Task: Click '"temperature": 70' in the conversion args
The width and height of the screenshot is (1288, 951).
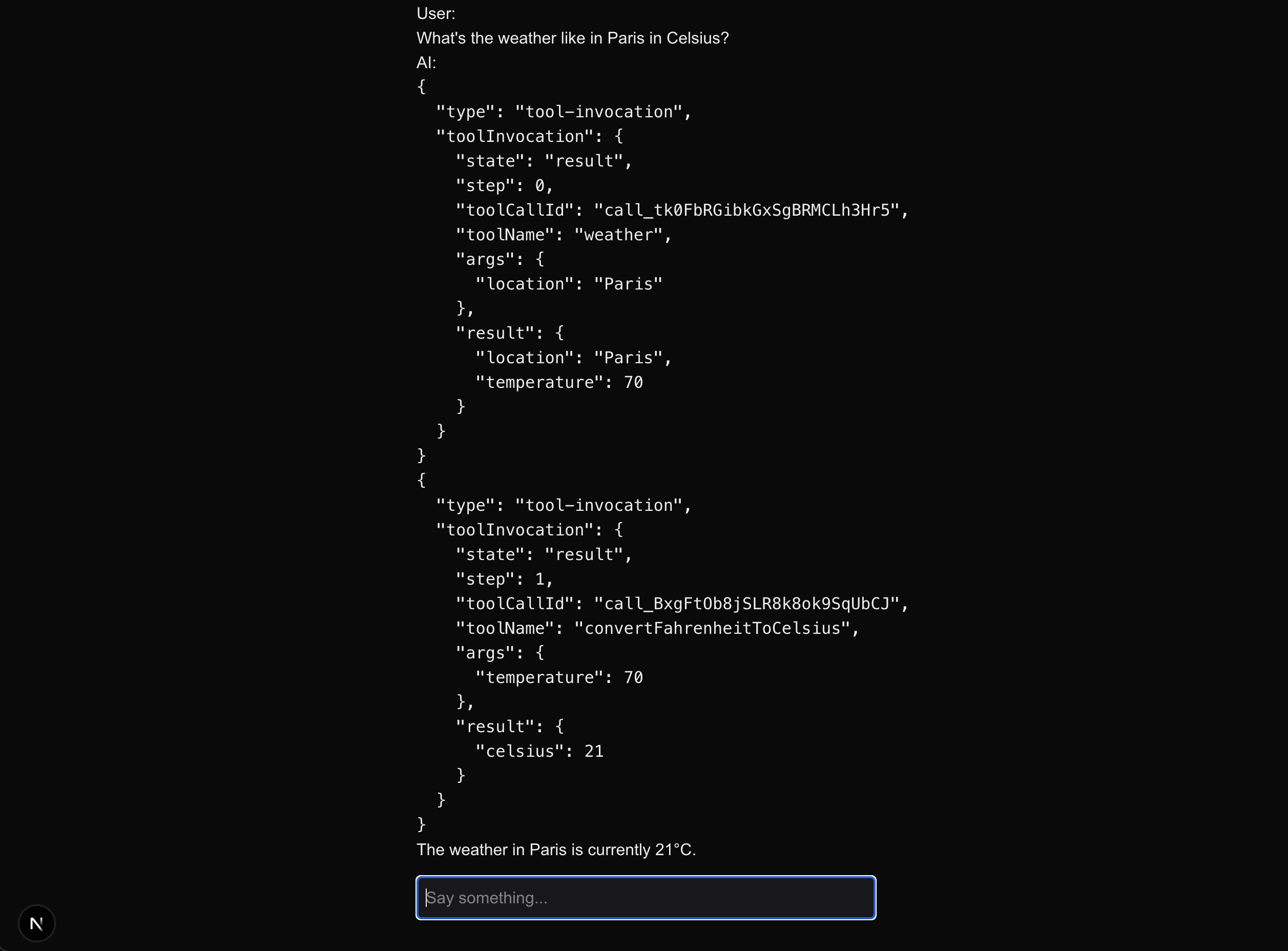Action: [559, 677]
